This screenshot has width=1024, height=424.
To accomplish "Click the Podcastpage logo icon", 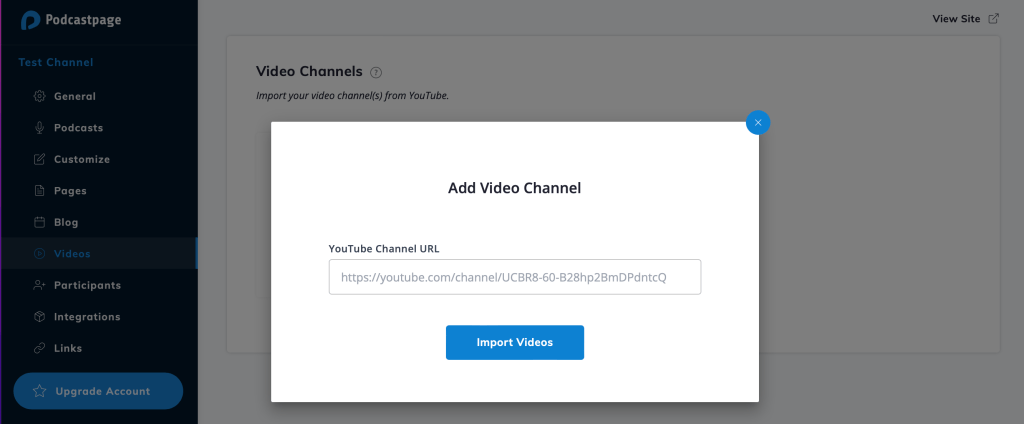I will point(30,20).
